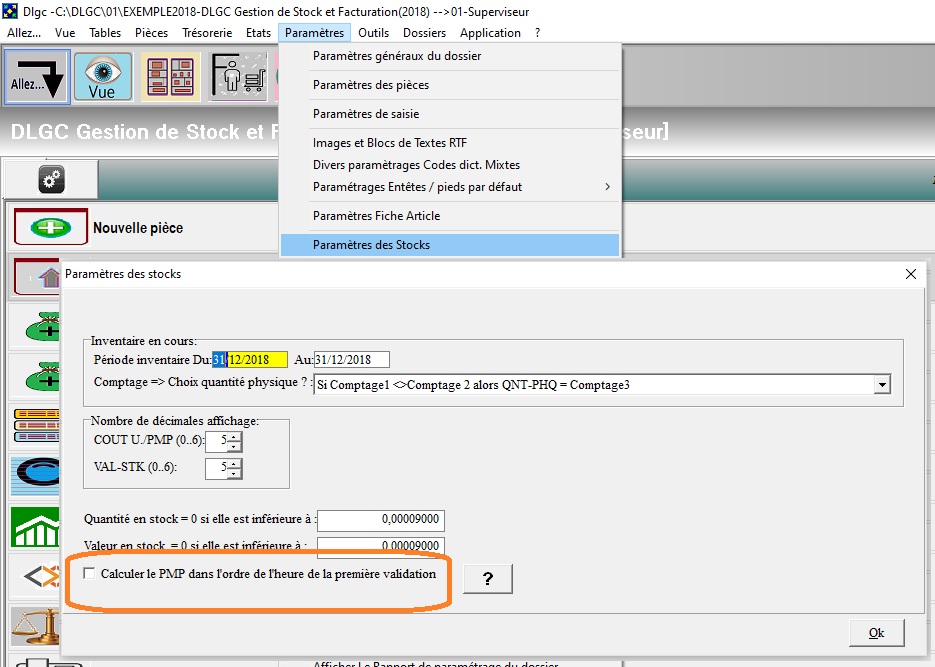The height and width of the screenshot is (667, 935).
Task: Click the green plus Nouvelle pièce icon
Action: [x=50, y=228]
